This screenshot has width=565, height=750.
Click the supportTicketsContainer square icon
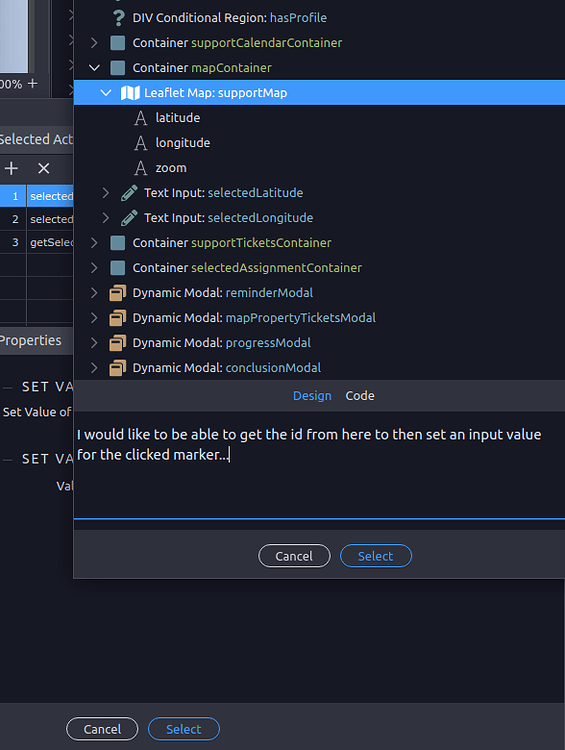pyautogui.click(x=118, y=243)
